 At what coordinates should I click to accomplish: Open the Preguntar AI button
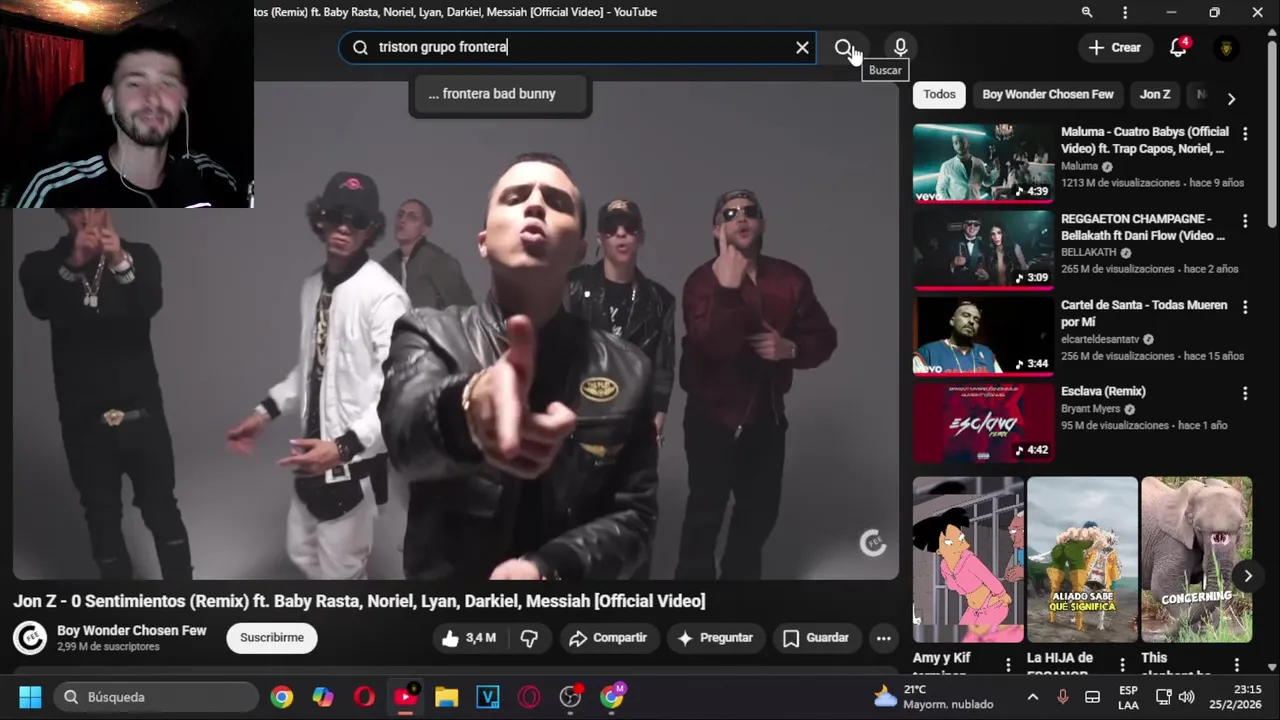pos(715,638)
